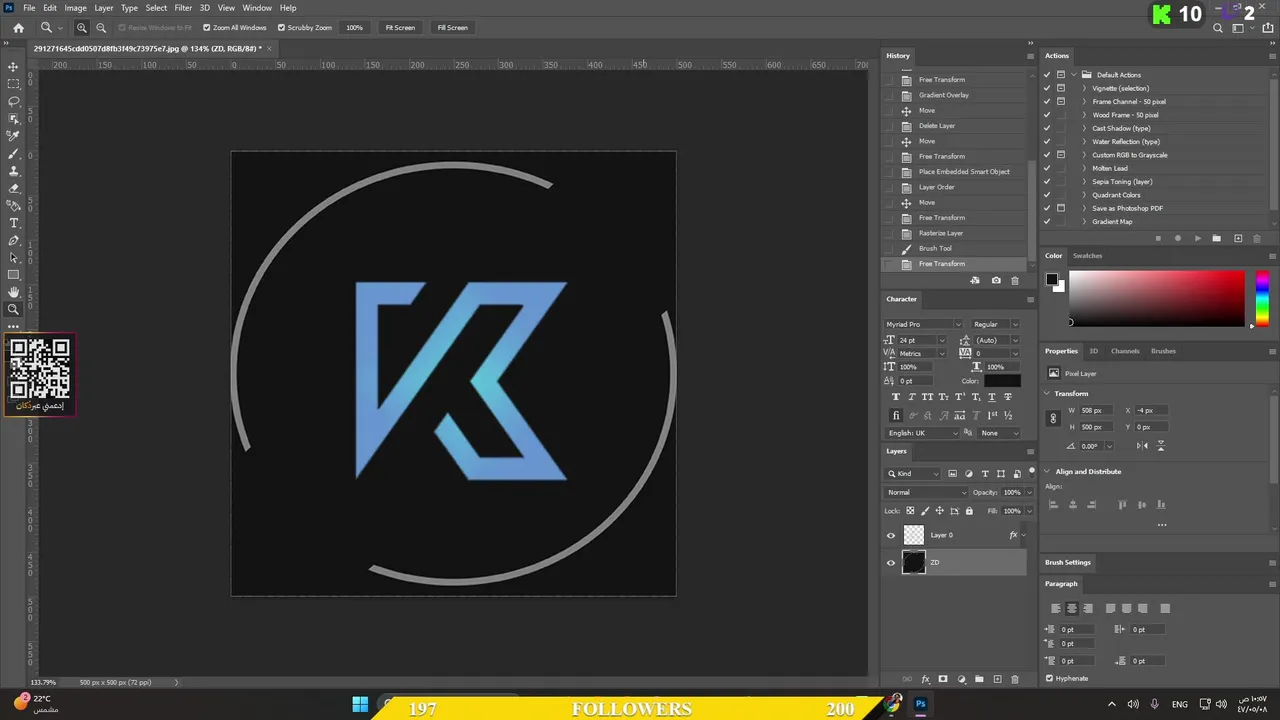Click the Fill Screen button

(452, 28)
